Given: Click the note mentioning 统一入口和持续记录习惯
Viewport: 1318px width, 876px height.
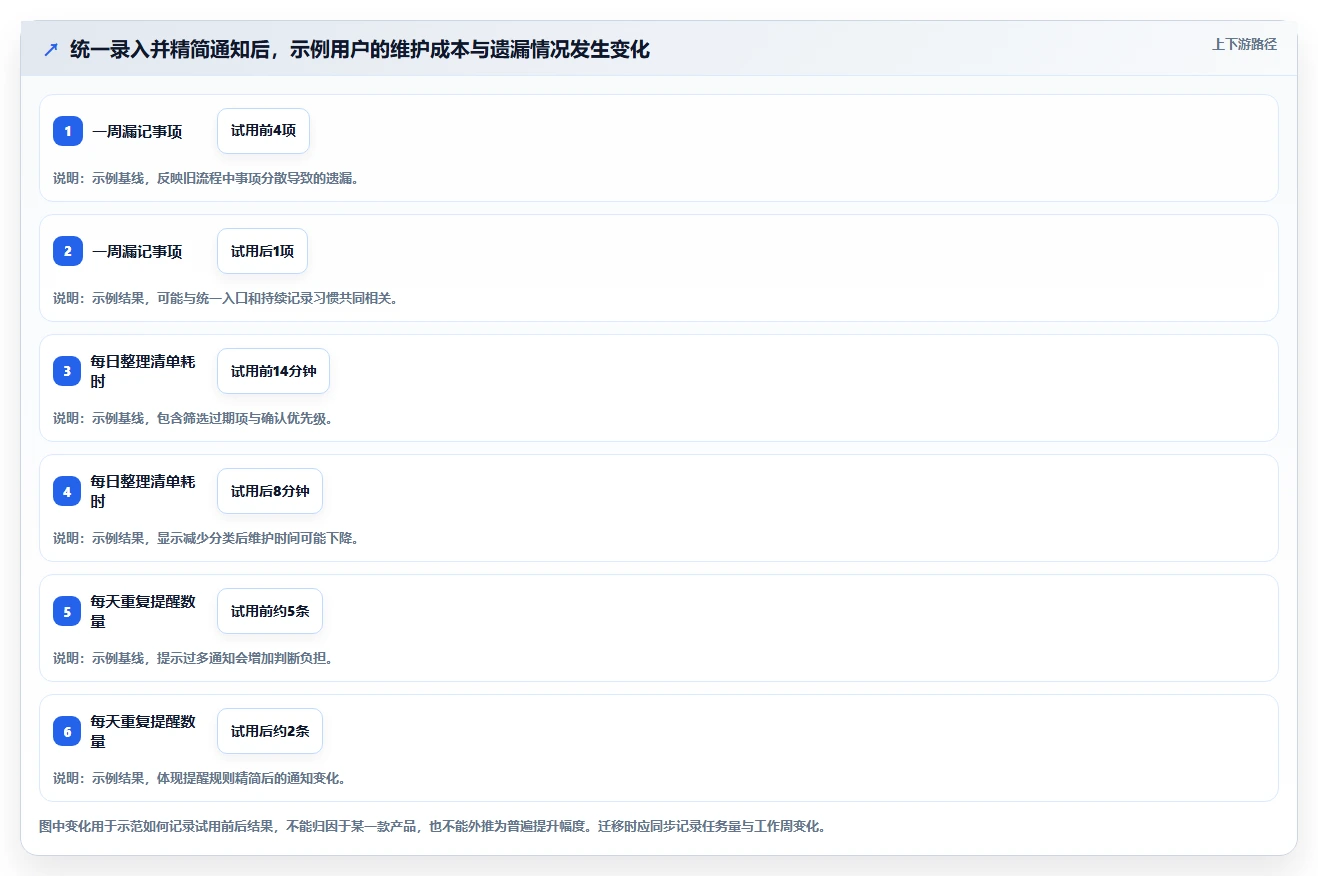Looking at the screenshot, I should click(x=226, y=298).
